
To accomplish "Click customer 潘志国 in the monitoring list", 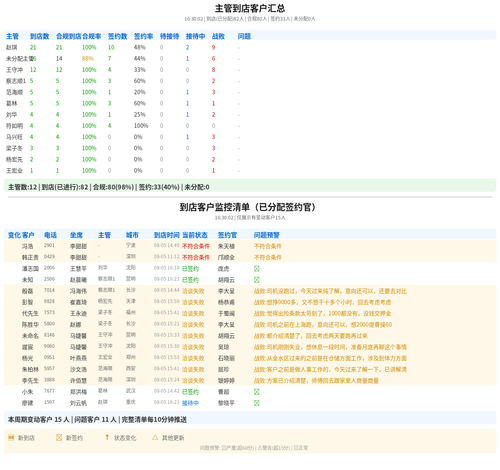I will (30, 269).
